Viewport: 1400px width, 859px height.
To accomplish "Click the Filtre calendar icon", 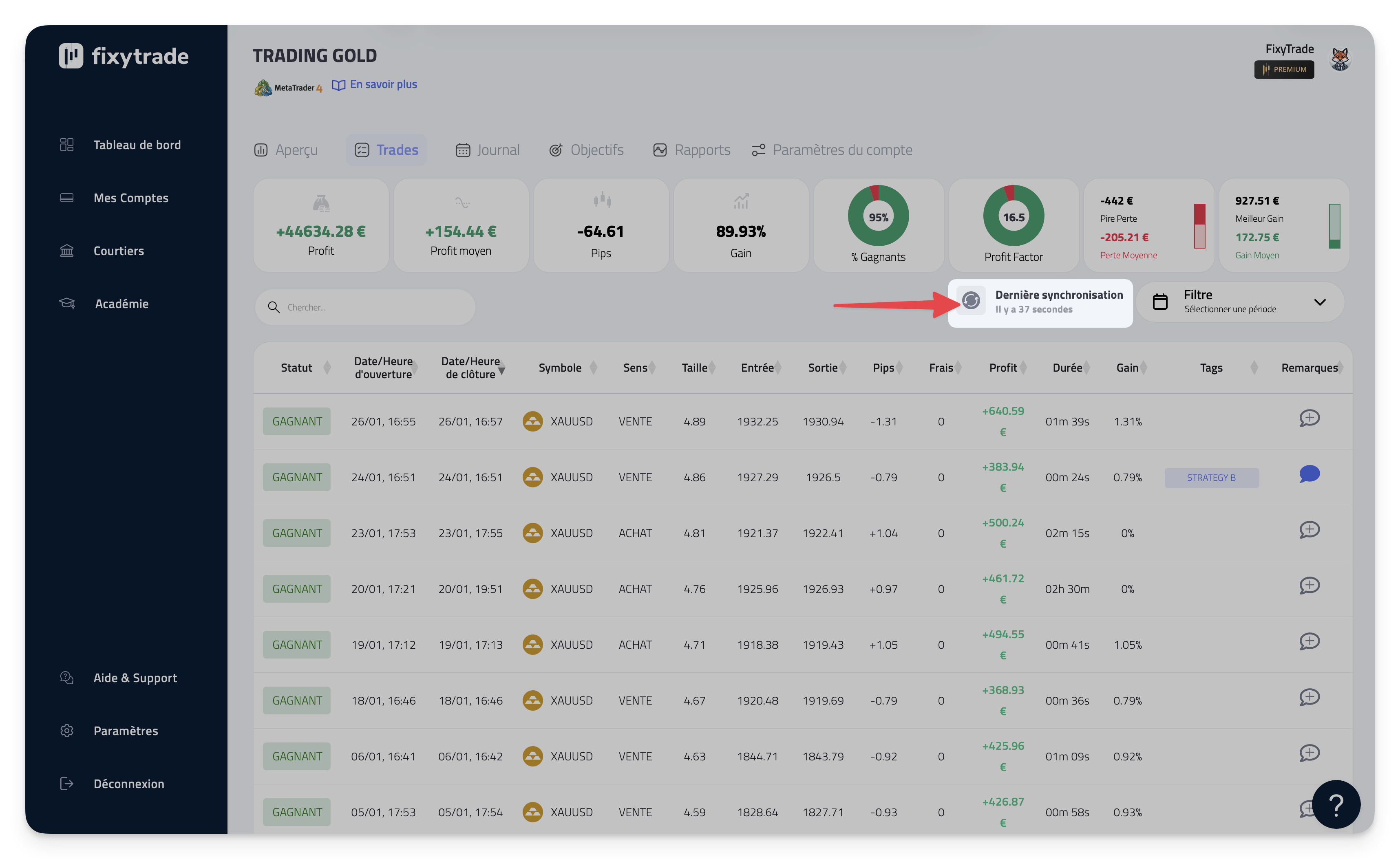I will tap(1159, 302).
